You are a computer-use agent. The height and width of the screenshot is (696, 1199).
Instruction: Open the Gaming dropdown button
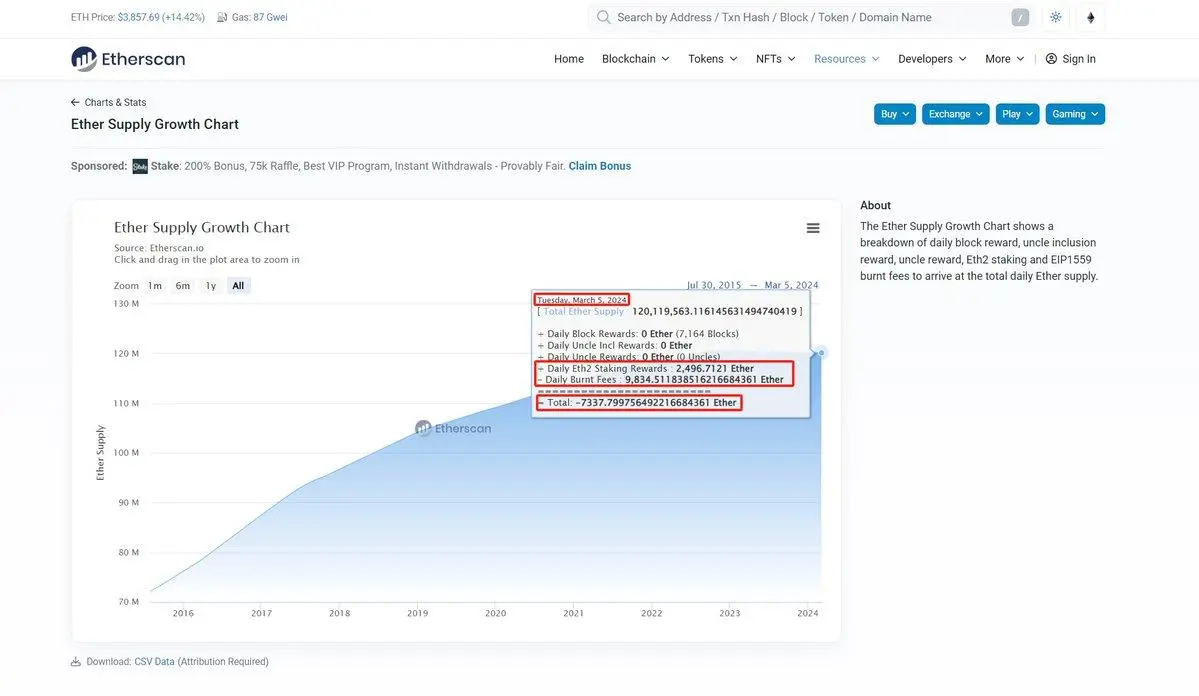pos(1075,114)
